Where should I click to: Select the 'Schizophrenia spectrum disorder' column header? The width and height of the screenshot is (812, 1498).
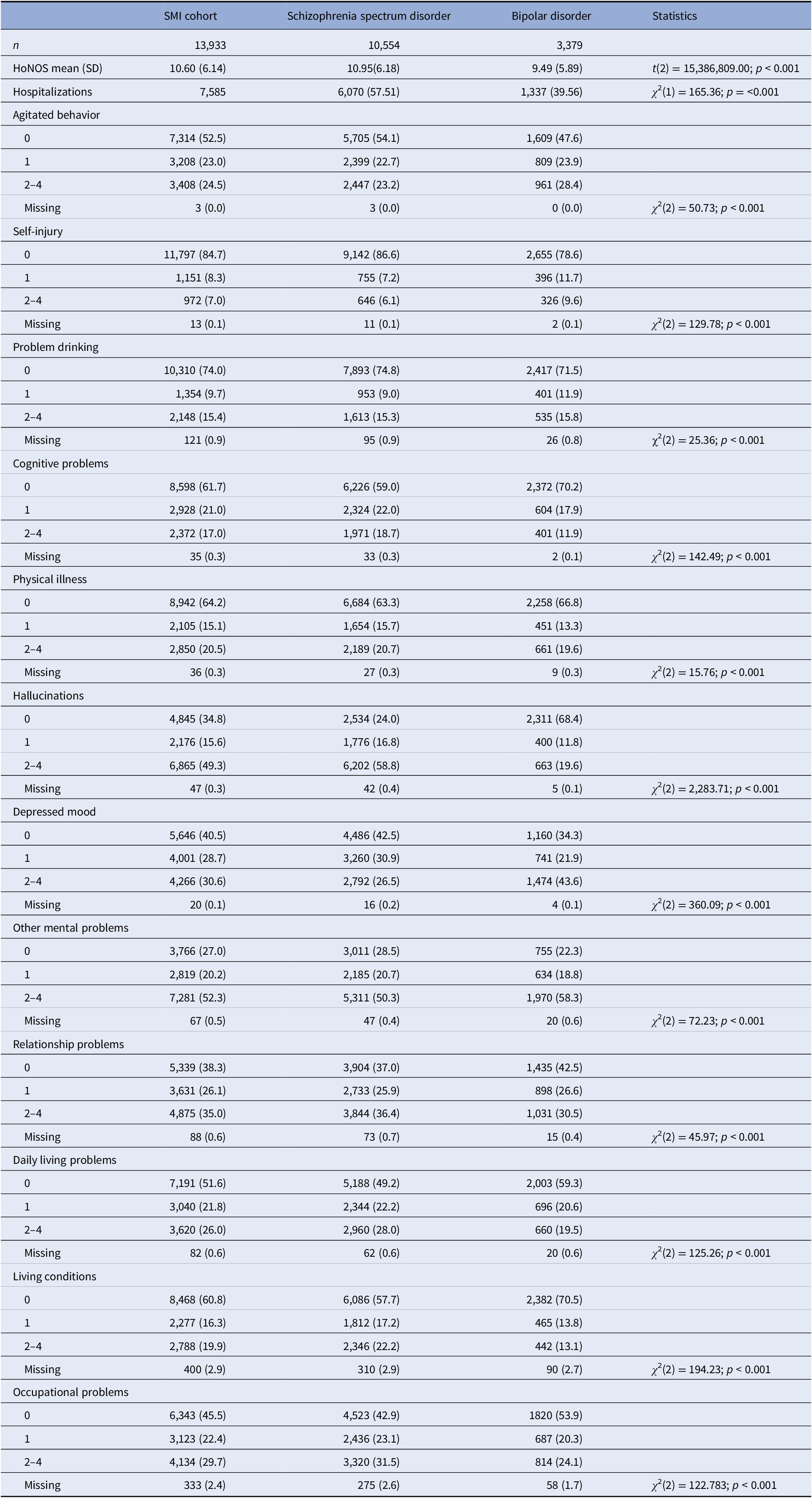(x=369, y=16)
